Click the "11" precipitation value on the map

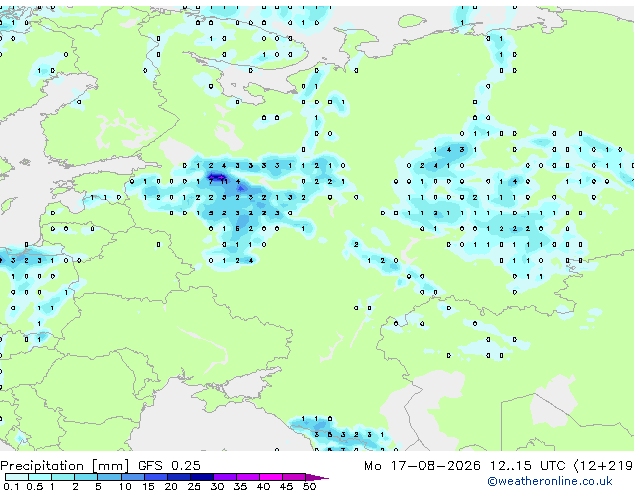click(x=224, y=182)
